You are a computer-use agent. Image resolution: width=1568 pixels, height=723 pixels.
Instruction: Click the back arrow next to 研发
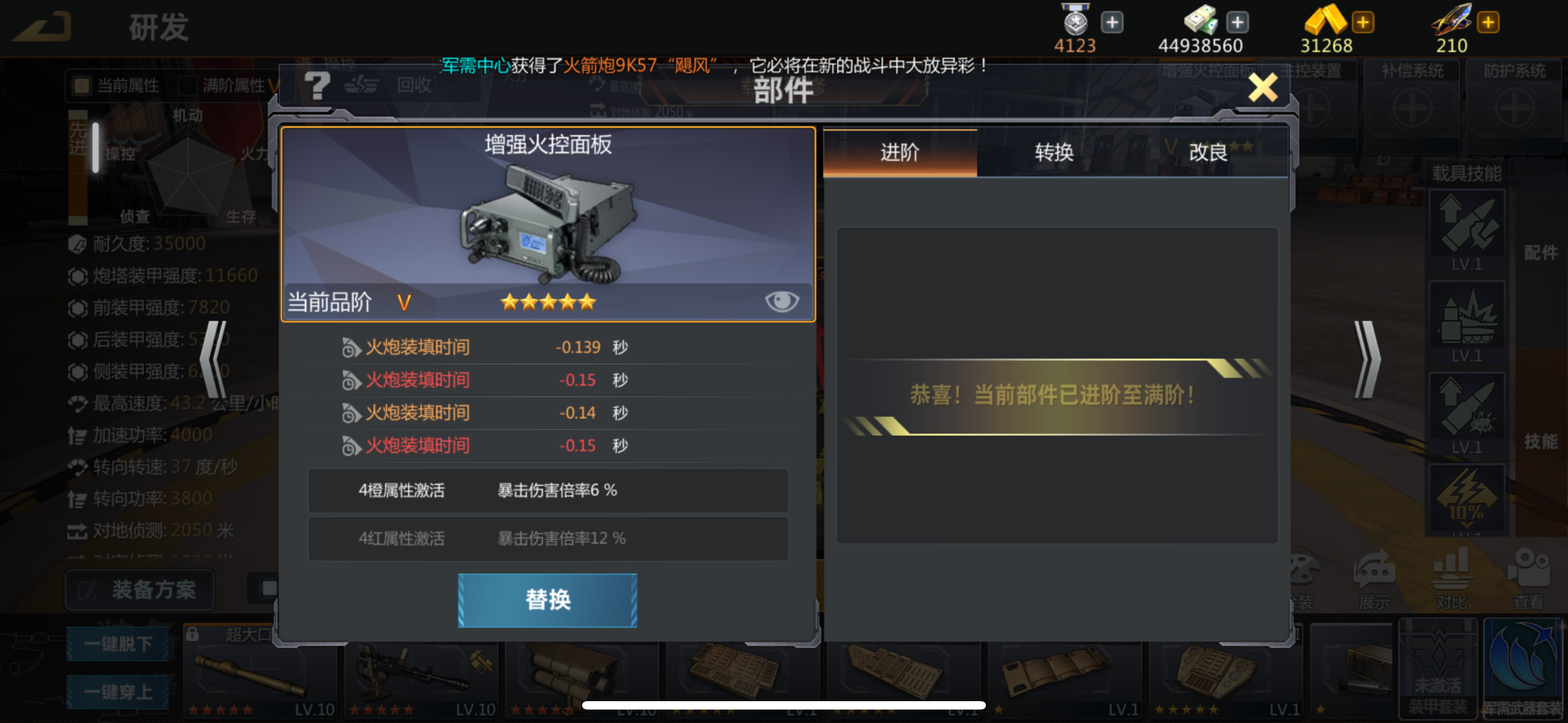point(42,27)
